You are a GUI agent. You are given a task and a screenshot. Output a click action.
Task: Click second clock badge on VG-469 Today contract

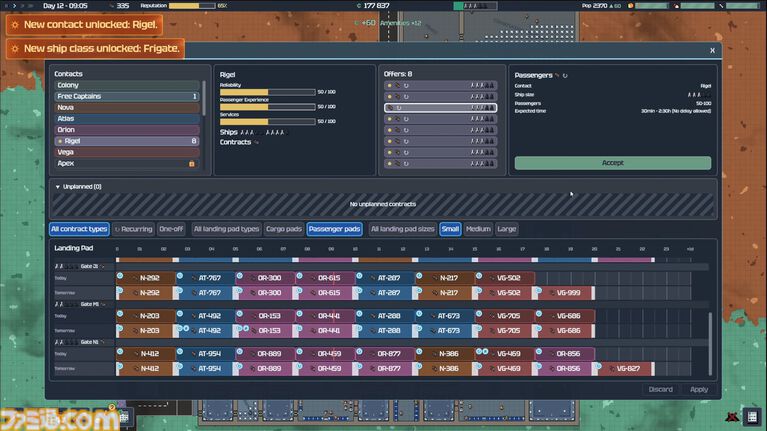485,351
